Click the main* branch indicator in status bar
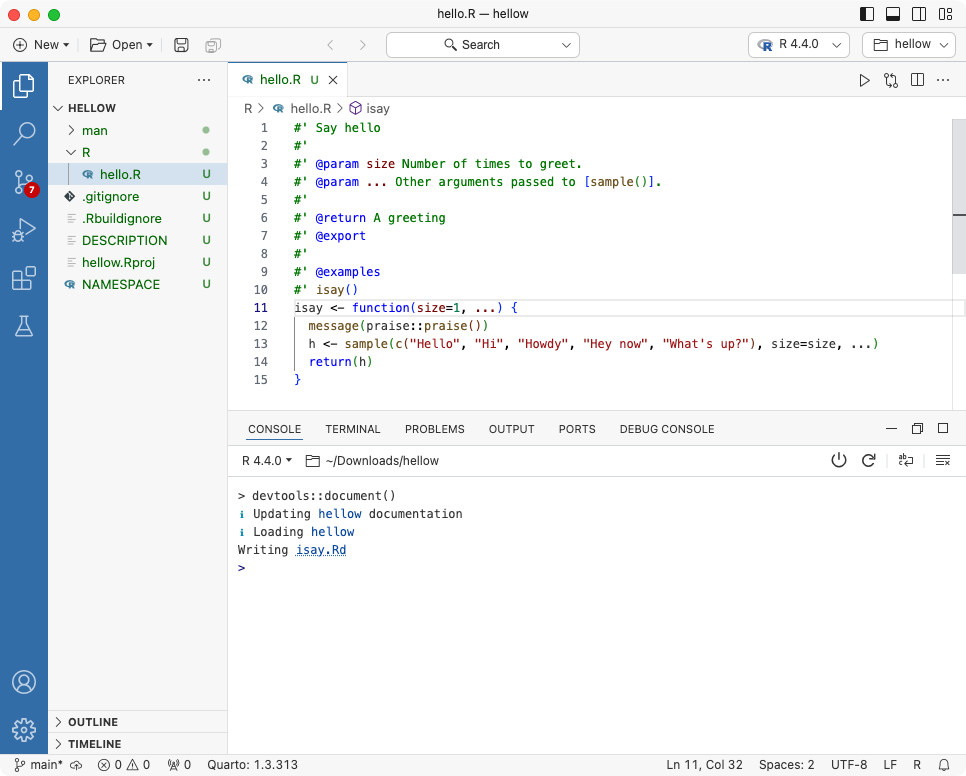The width and height of the screenshot is (966, 776). pos(38,764)
